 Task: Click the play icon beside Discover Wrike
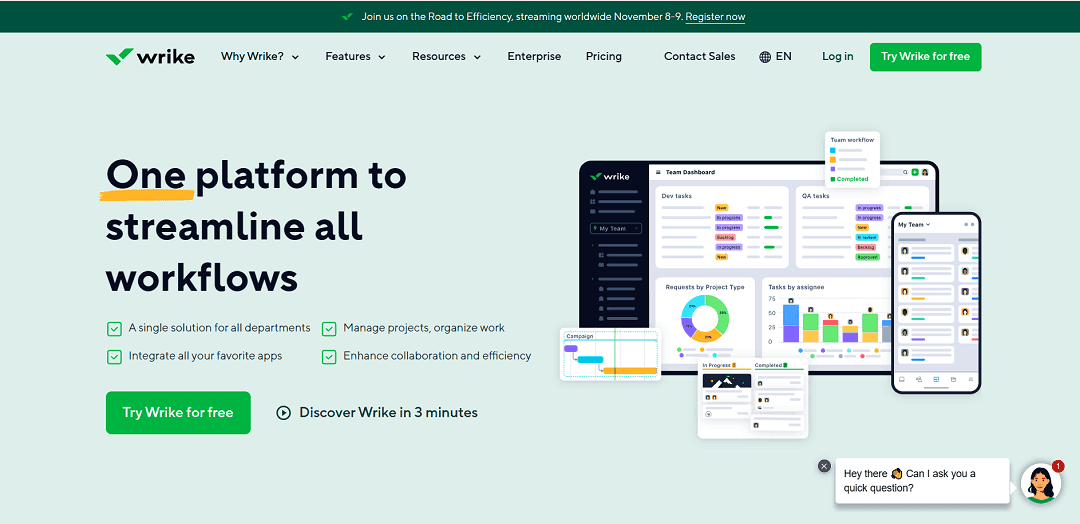pyautogui.click(x=283, y=412)
